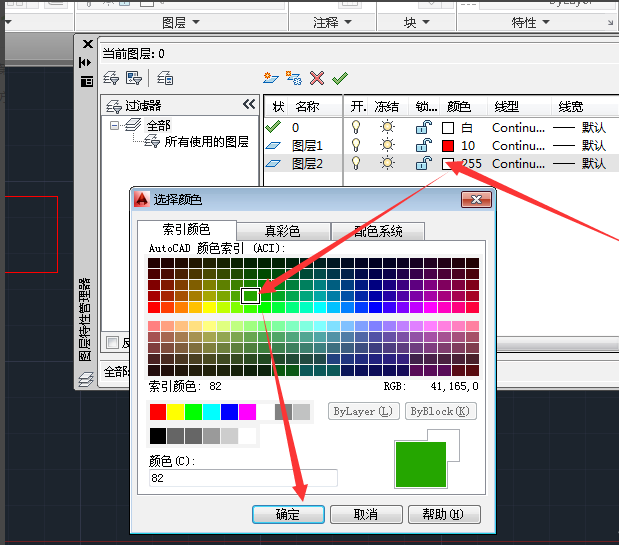Open the Layer States Manager icon
This screenshot has width=619, height=545.
click(x=165, y=78)
